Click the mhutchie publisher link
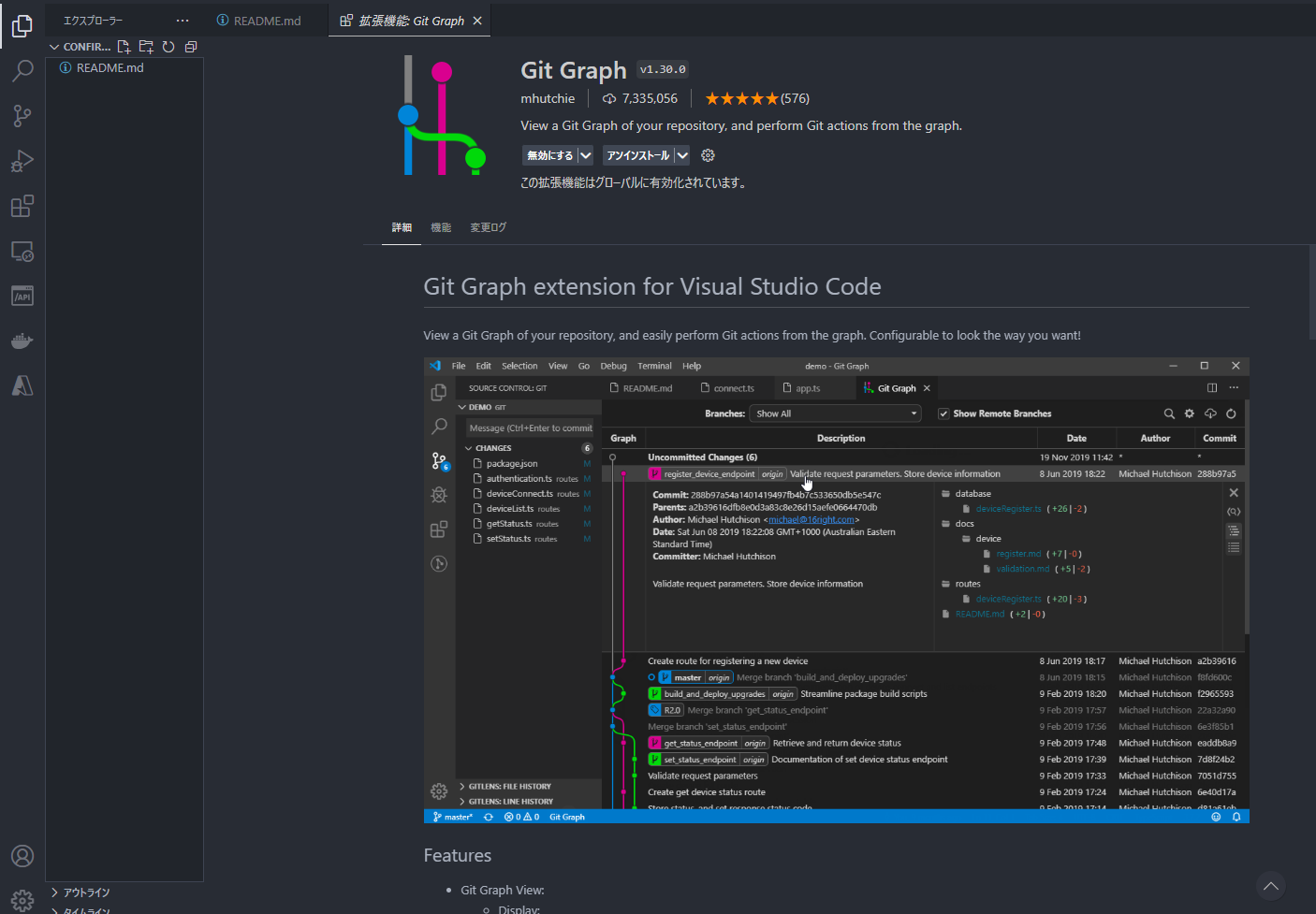 point(548,97)
